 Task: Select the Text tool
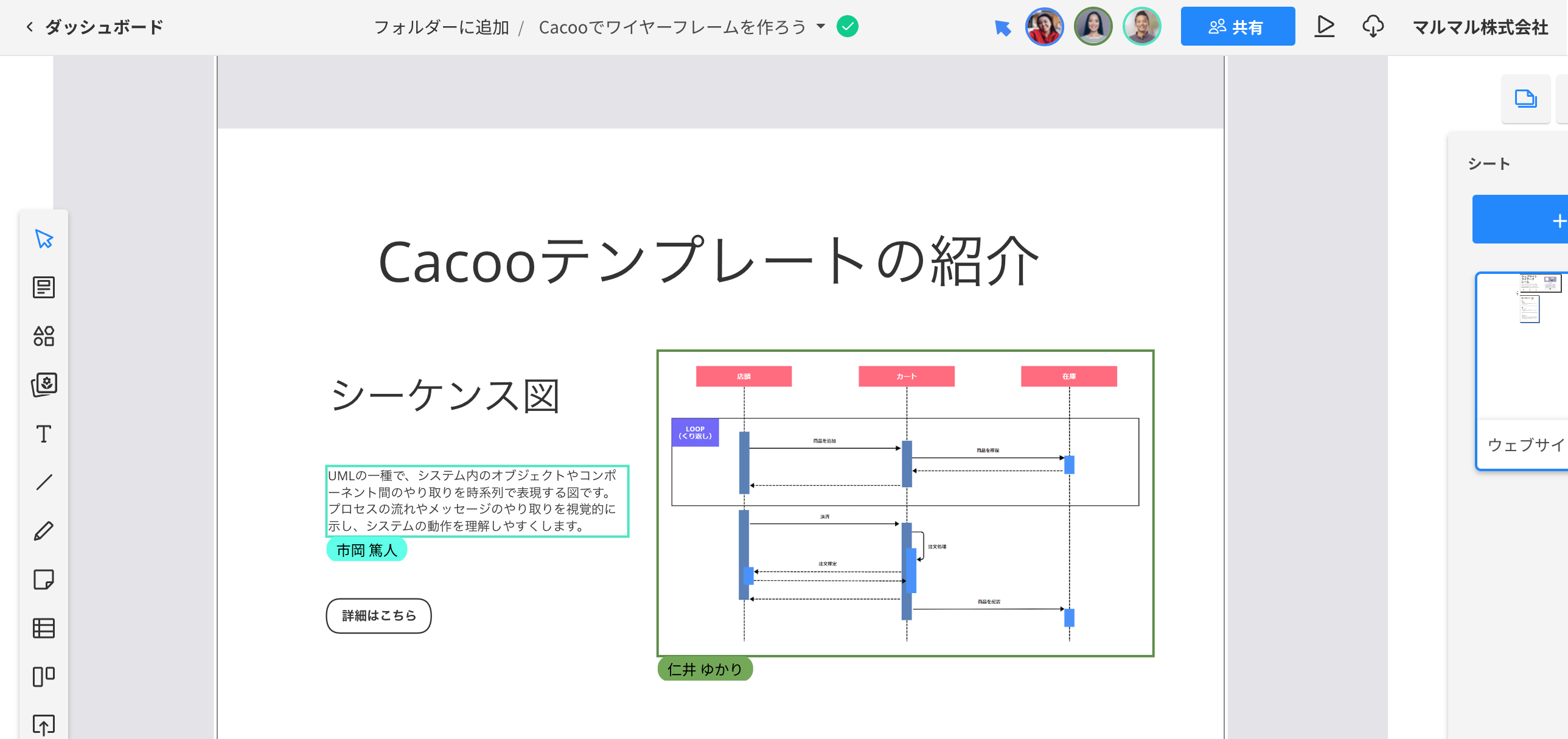[x=44, y=434]
